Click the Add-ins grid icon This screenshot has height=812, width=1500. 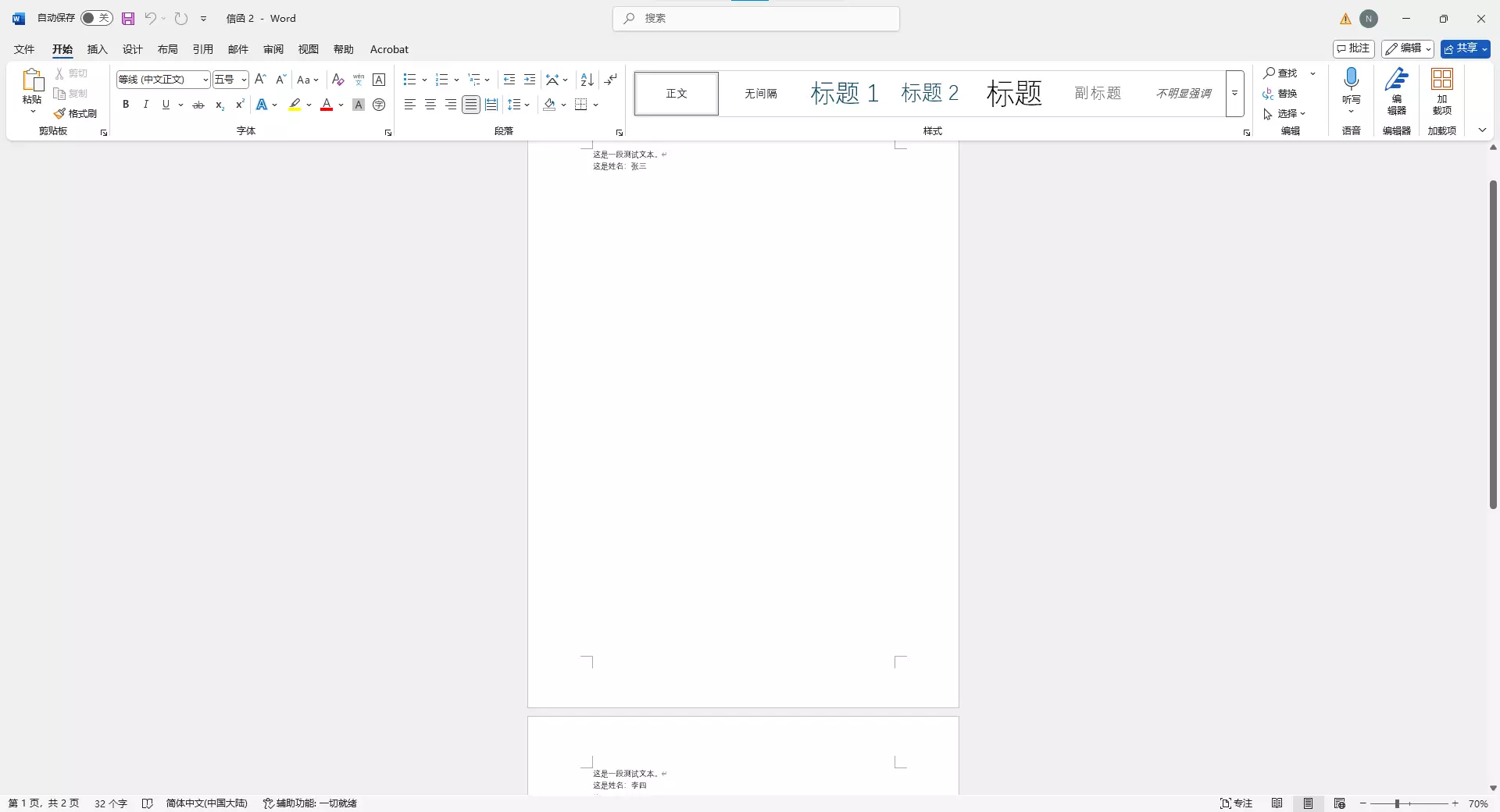pyautogui.click(x=1441, y=79)
